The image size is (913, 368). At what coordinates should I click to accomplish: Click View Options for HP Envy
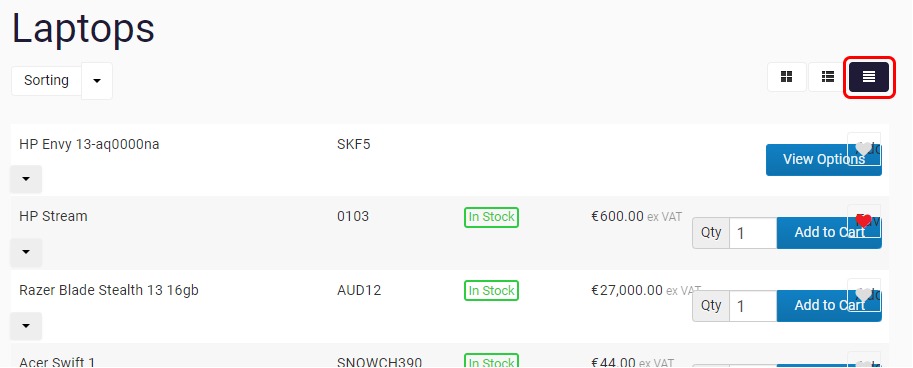tap(823, 160)
